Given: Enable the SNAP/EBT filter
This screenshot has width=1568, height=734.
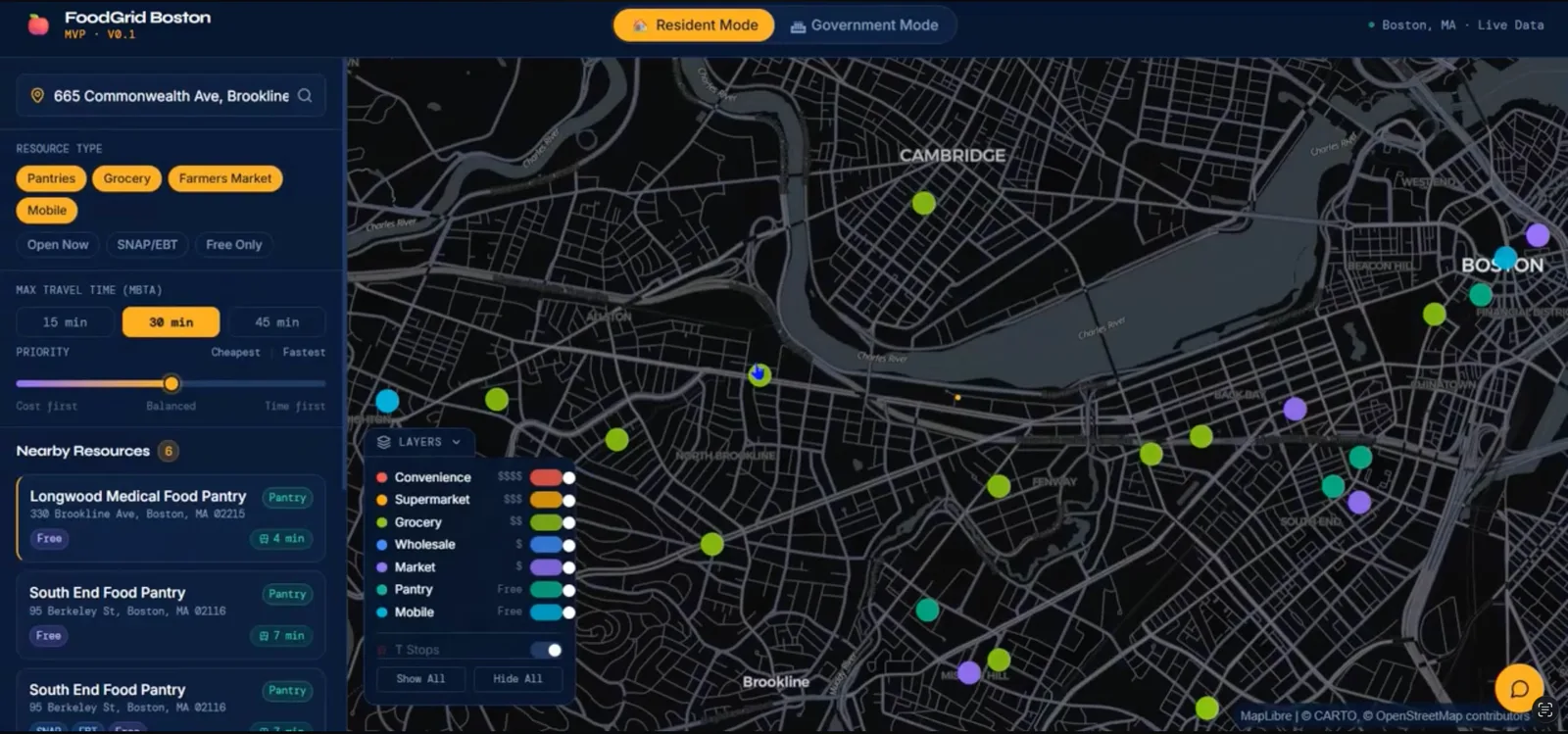Looking at the screenshot, I should [x=147, y=245].
